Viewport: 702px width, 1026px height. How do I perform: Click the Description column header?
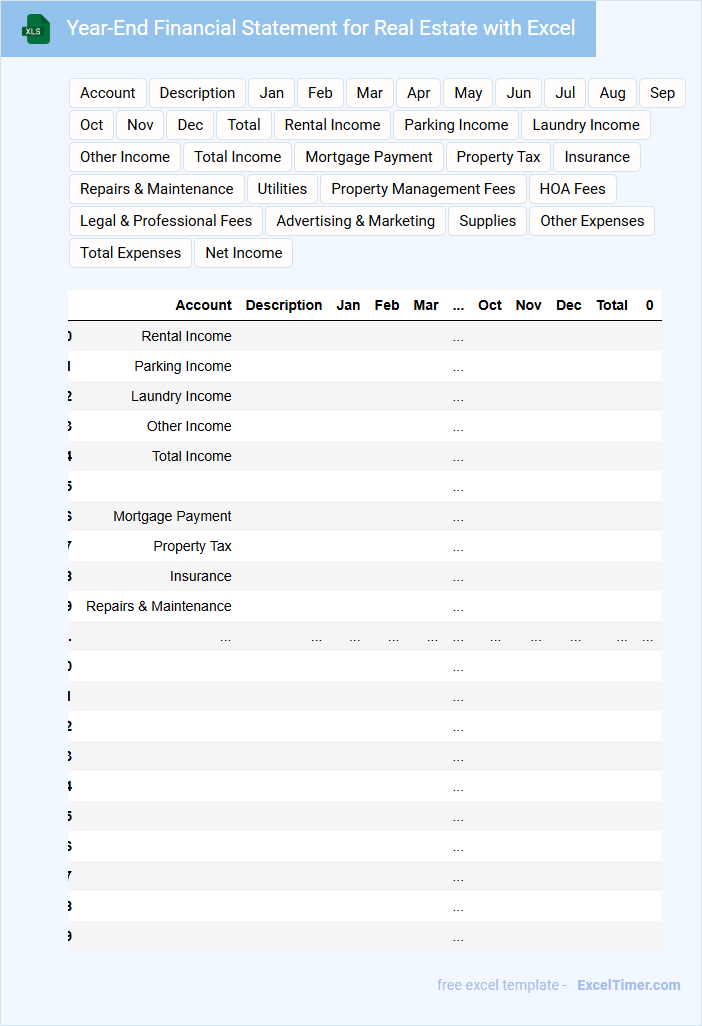point(284,306)
